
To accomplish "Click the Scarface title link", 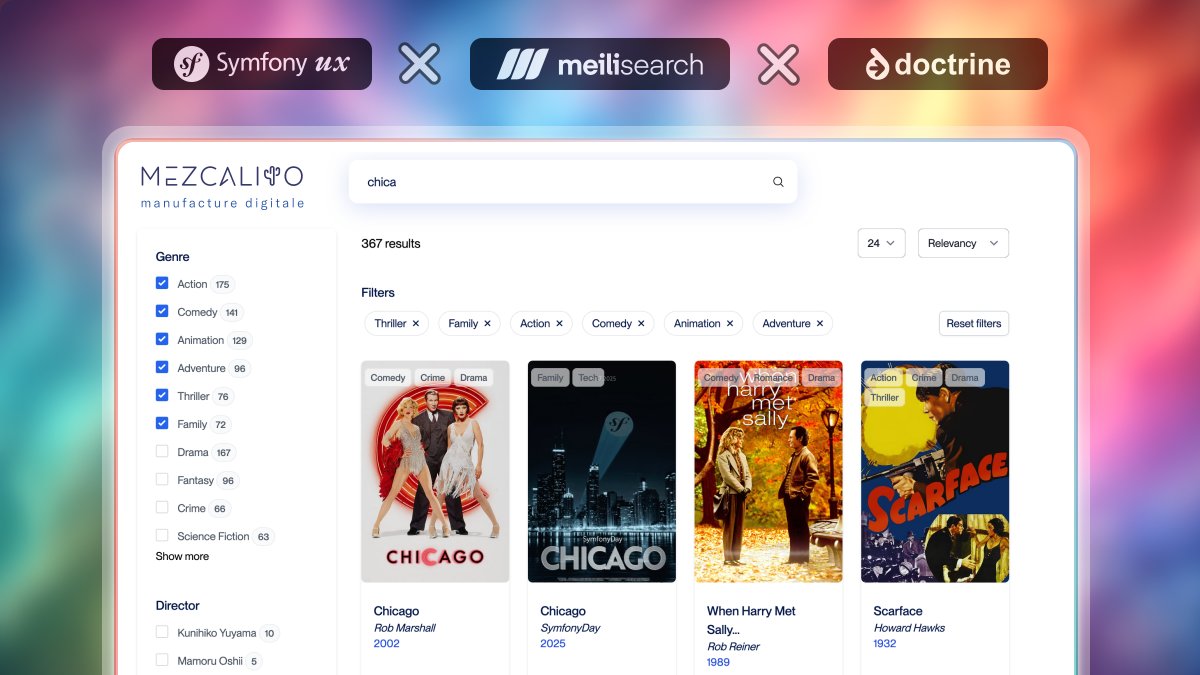I will [898, 611].
